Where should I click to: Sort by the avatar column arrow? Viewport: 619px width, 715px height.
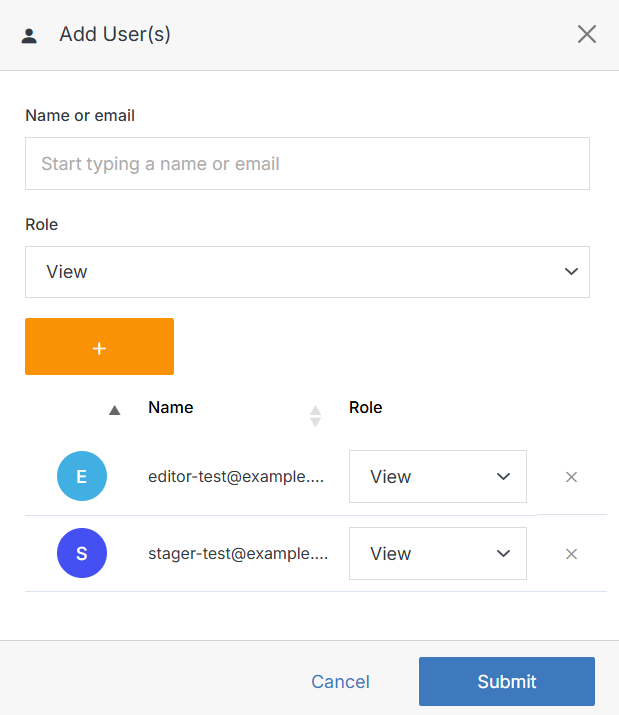114,410
